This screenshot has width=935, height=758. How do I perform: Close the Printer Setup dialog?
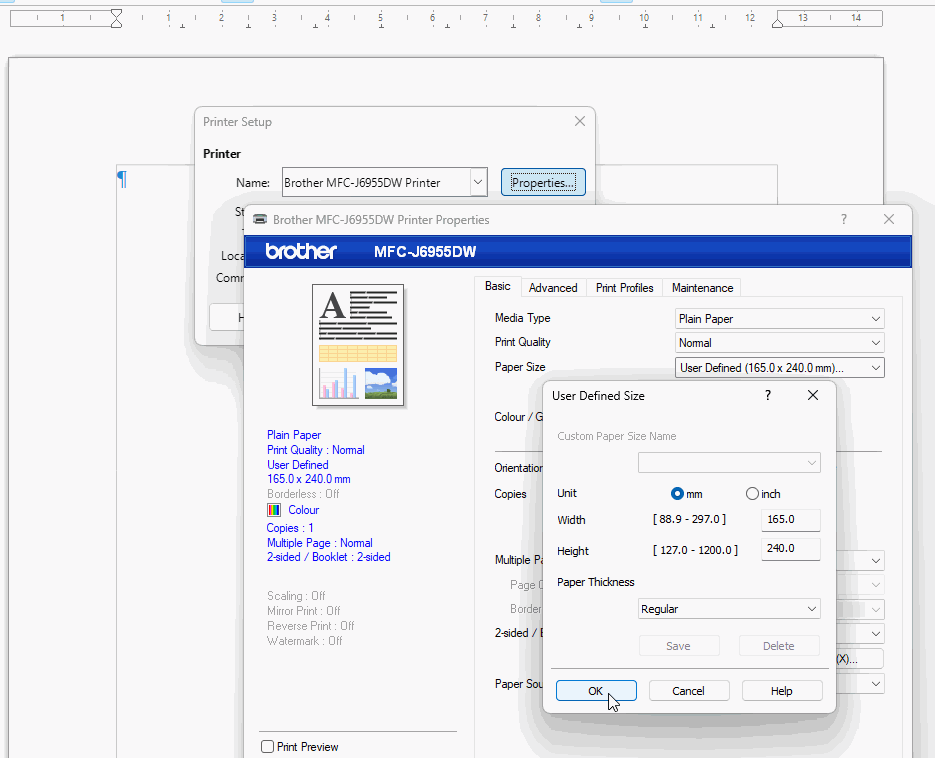point(579,121)
